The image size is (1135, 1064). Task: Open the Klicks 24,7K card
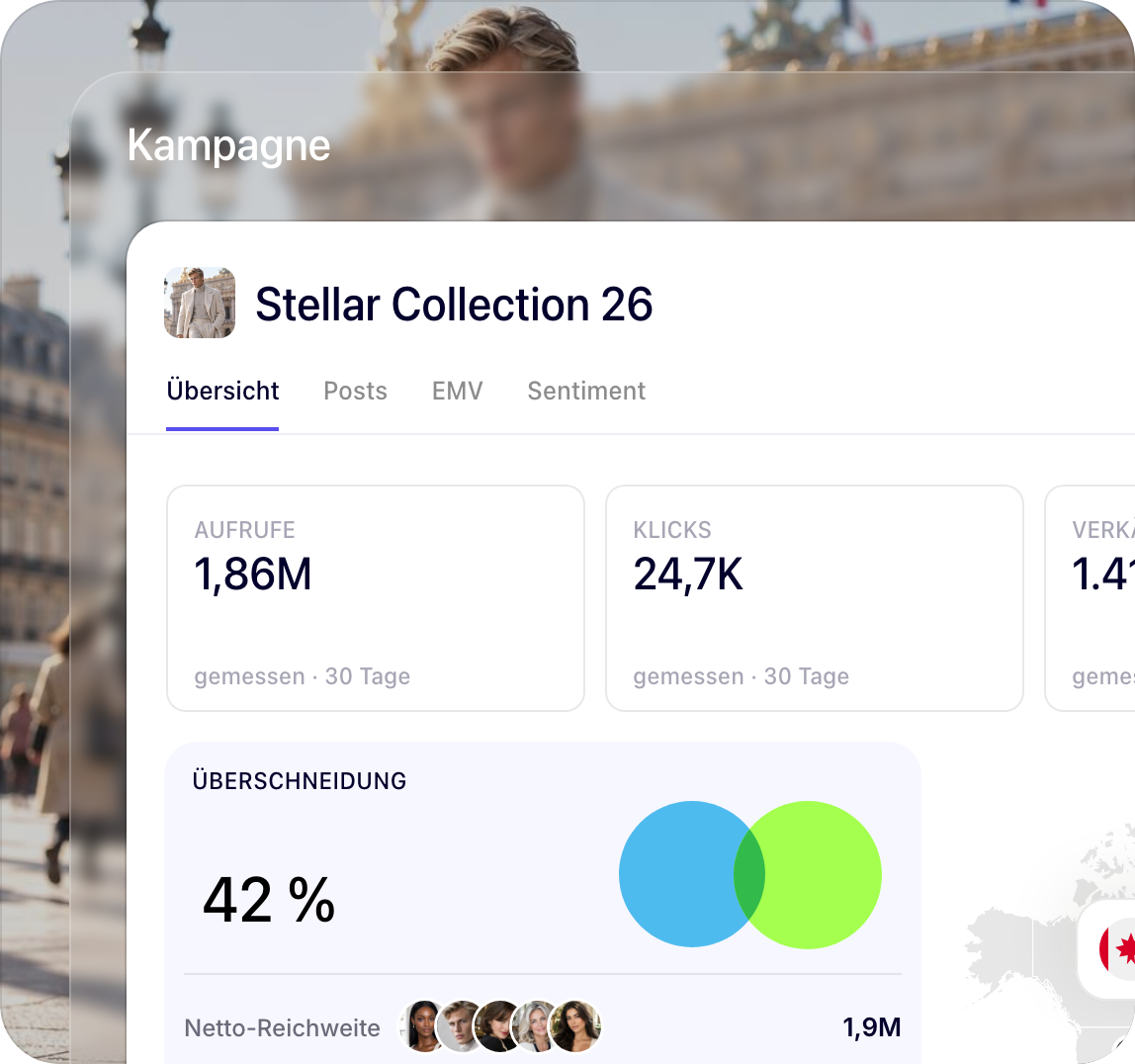pyautogui.click(x=815, y=598)
